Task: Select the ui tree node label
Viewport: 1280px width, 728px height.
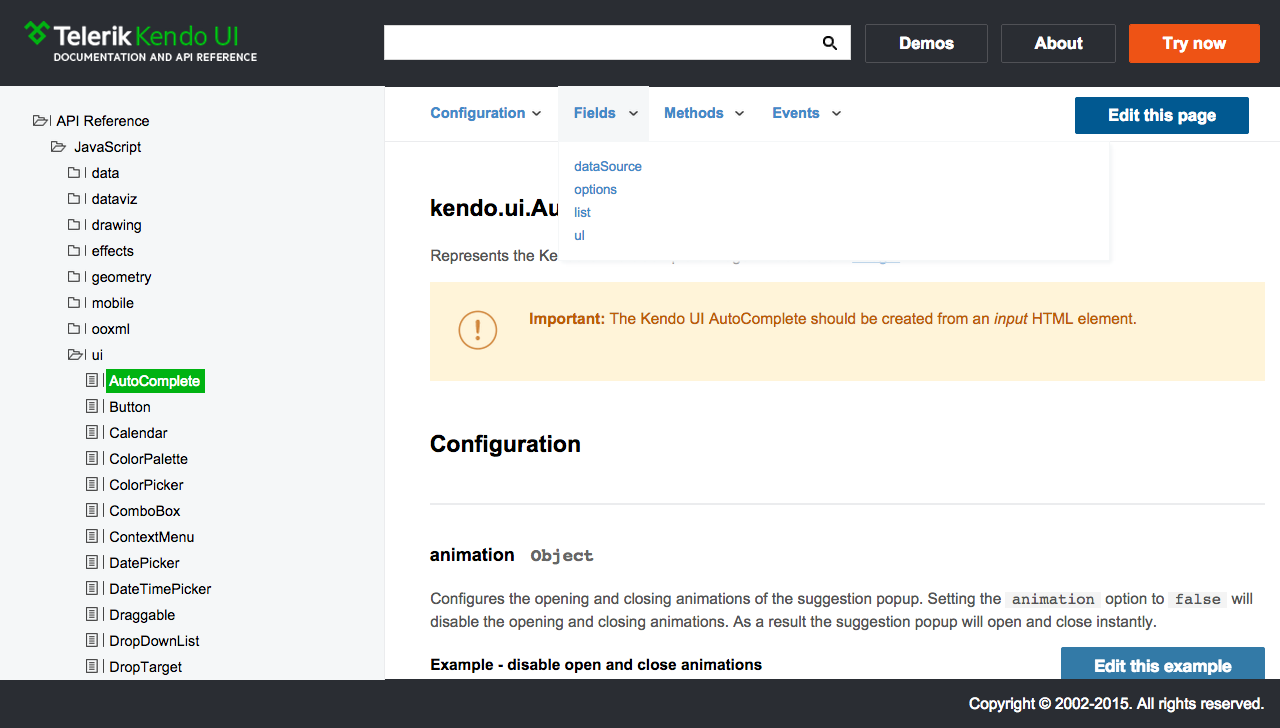Action: [97, 355]
